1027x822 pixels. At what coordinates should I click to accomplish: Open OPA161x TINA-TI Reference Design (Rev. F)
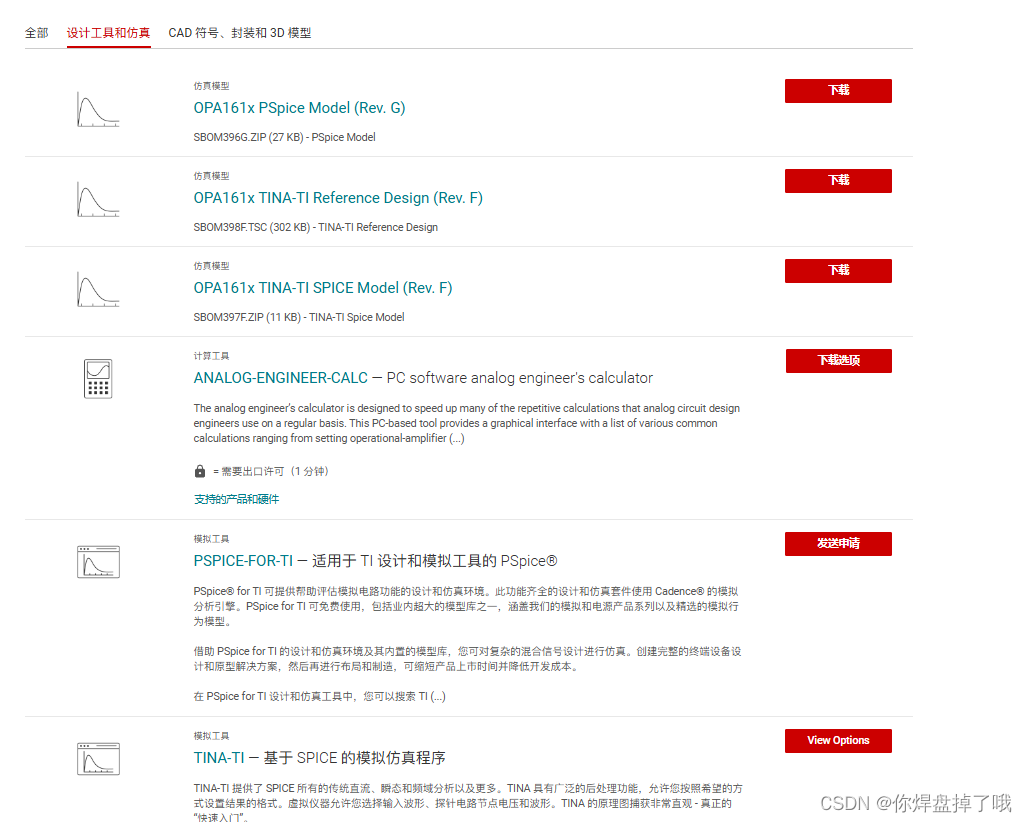tap(338, 198)
